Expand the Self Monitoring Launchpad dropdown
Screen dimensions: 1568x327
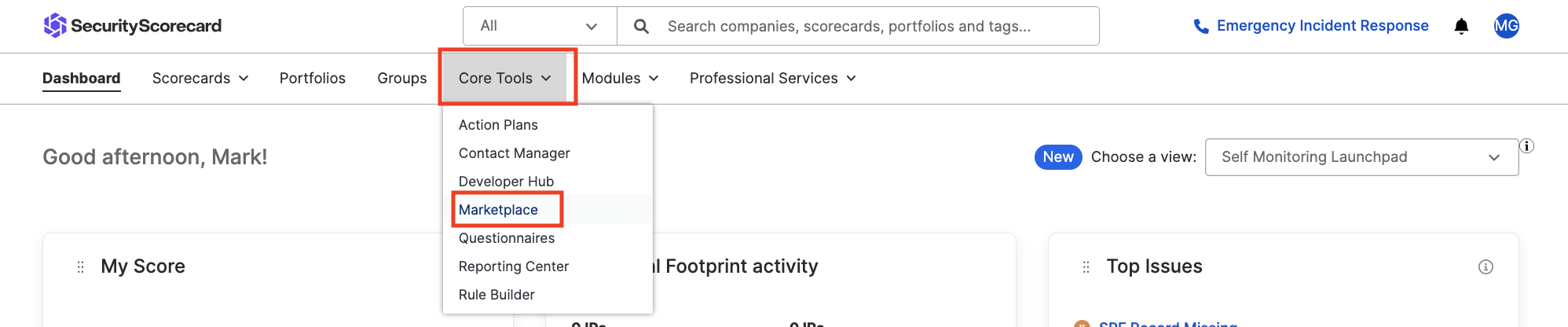click(x=1361, y=157)
